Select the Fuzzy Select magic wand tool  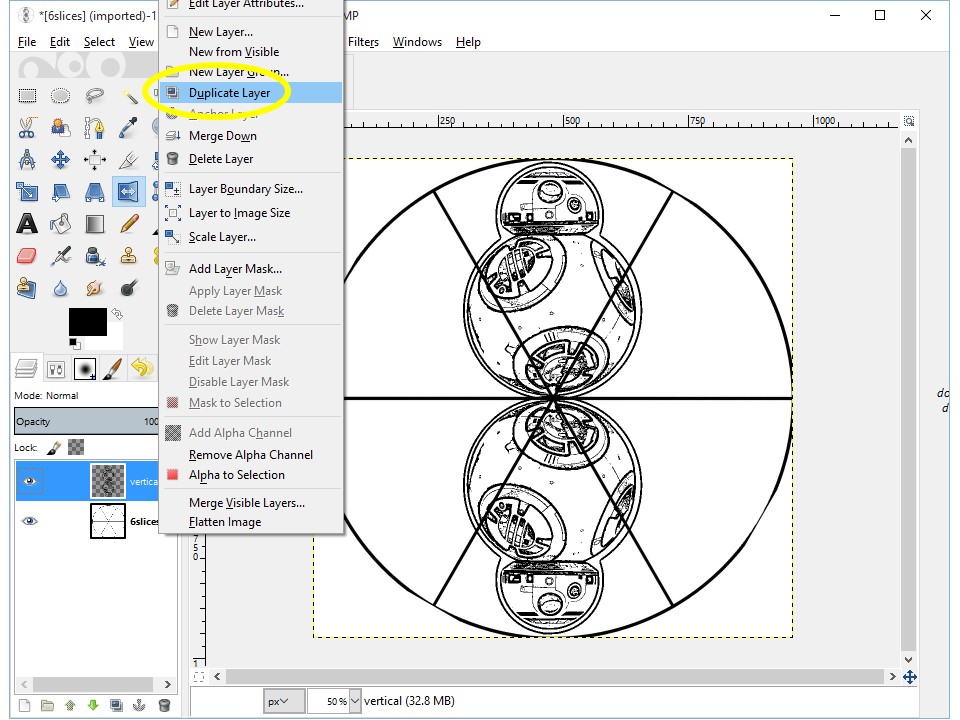pyautogui.click(x=129, y=96)
